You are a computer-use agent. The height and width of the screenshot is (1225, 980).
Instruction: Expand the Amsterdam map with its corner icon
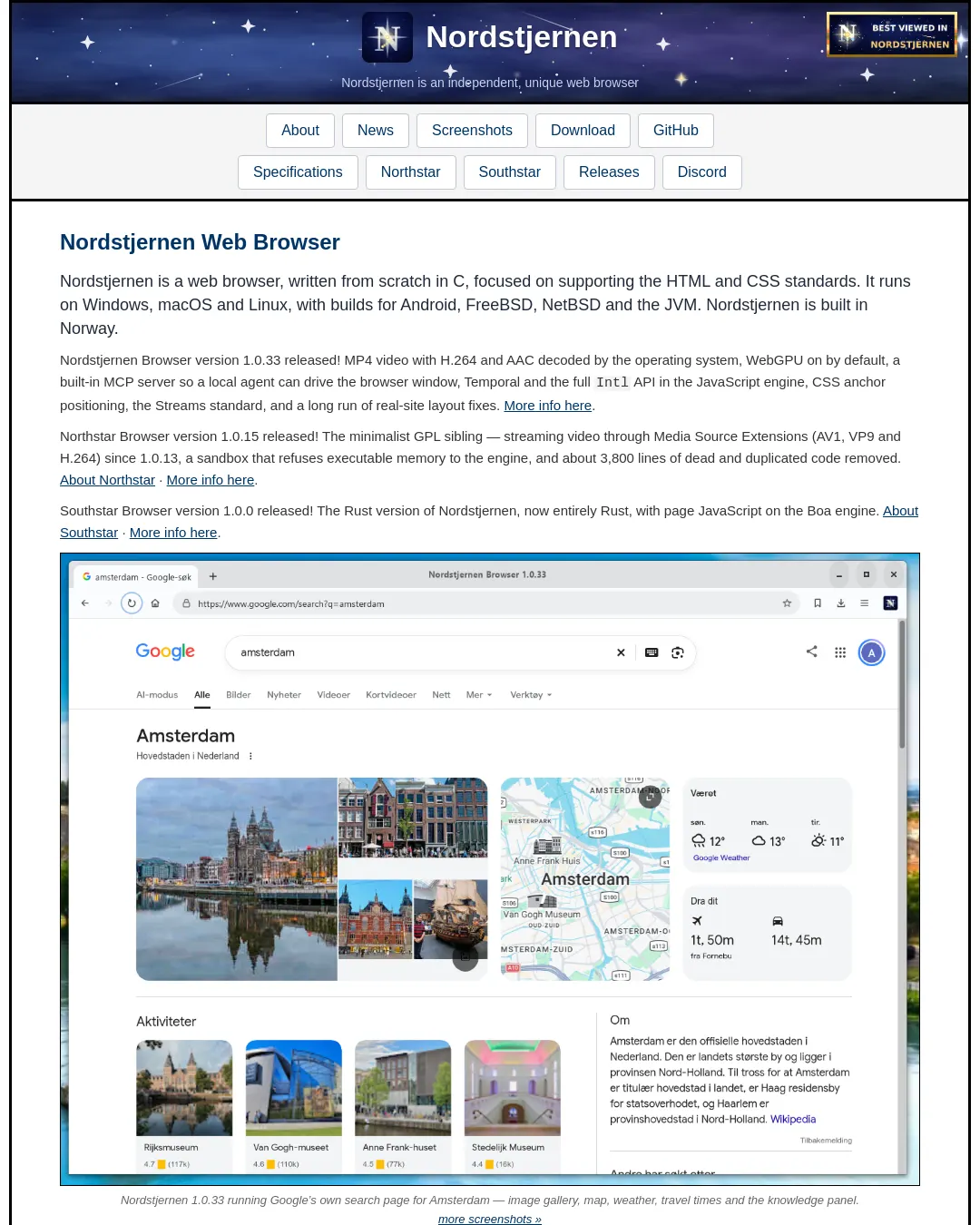point(650,797)
